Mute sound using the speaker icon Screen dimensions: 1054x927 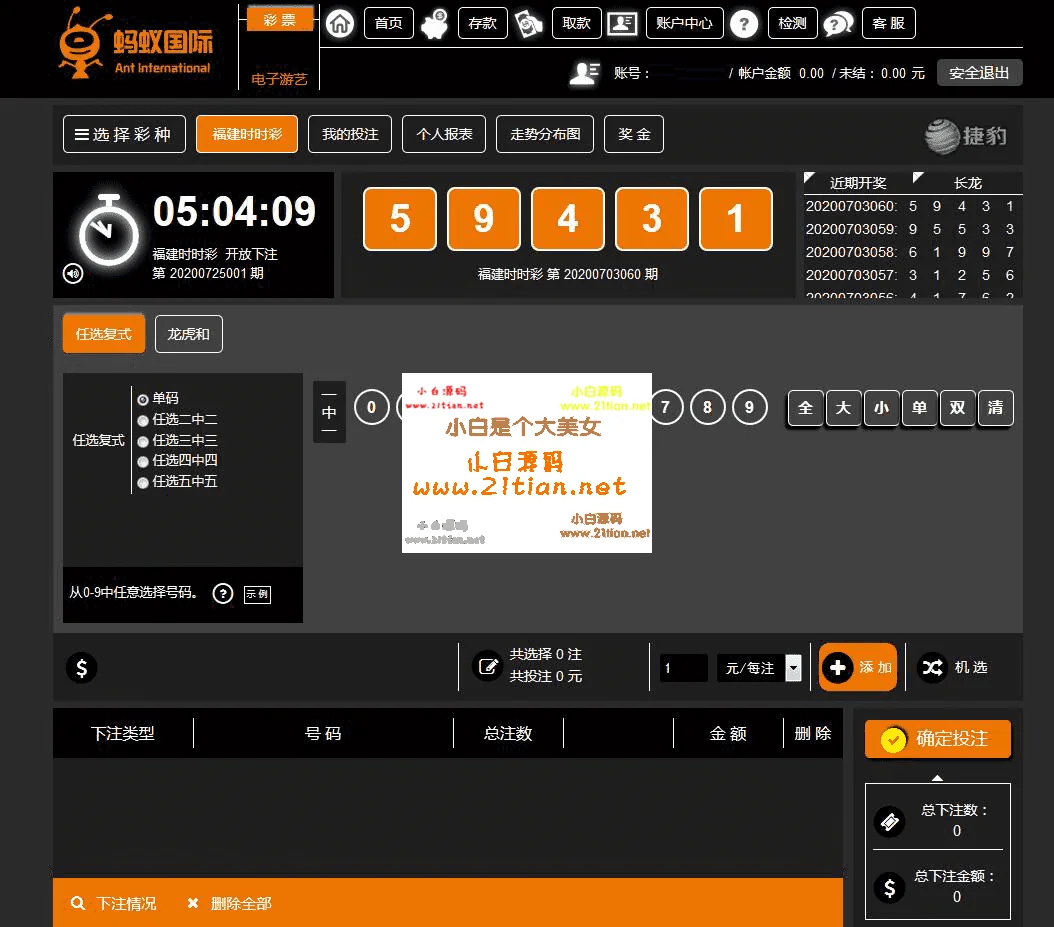[73, 273]
